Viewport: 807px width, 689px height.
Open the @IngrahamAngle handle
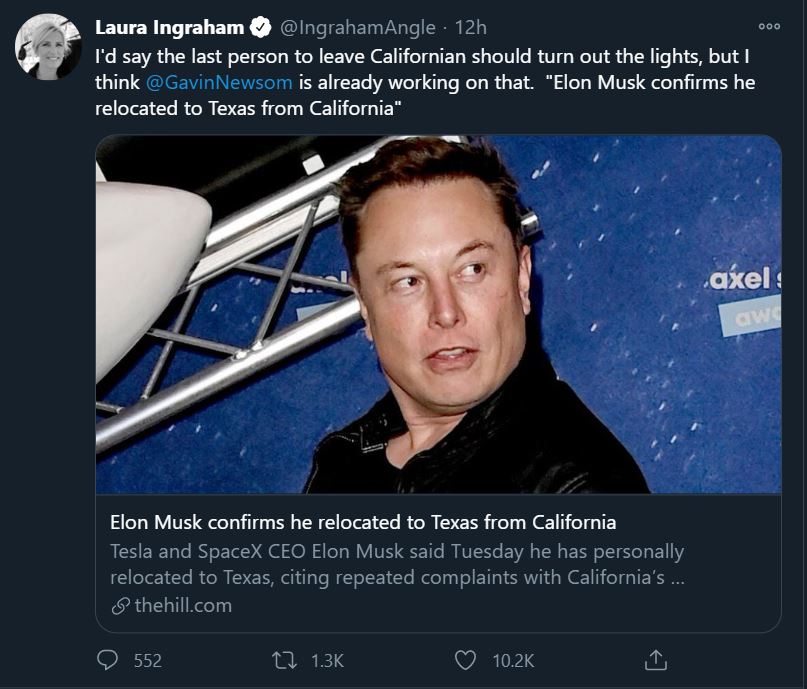click(x=358, y=27)
